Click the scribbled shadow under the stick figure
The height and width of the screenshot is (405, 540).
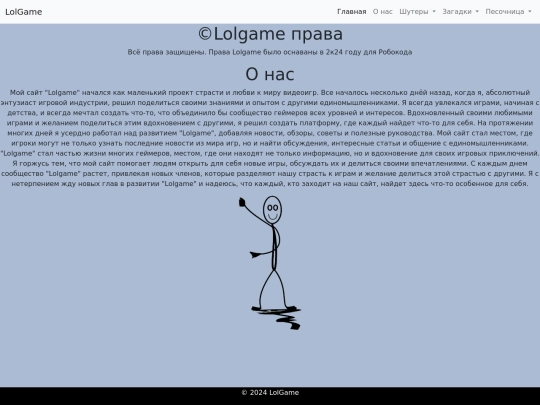277,318
